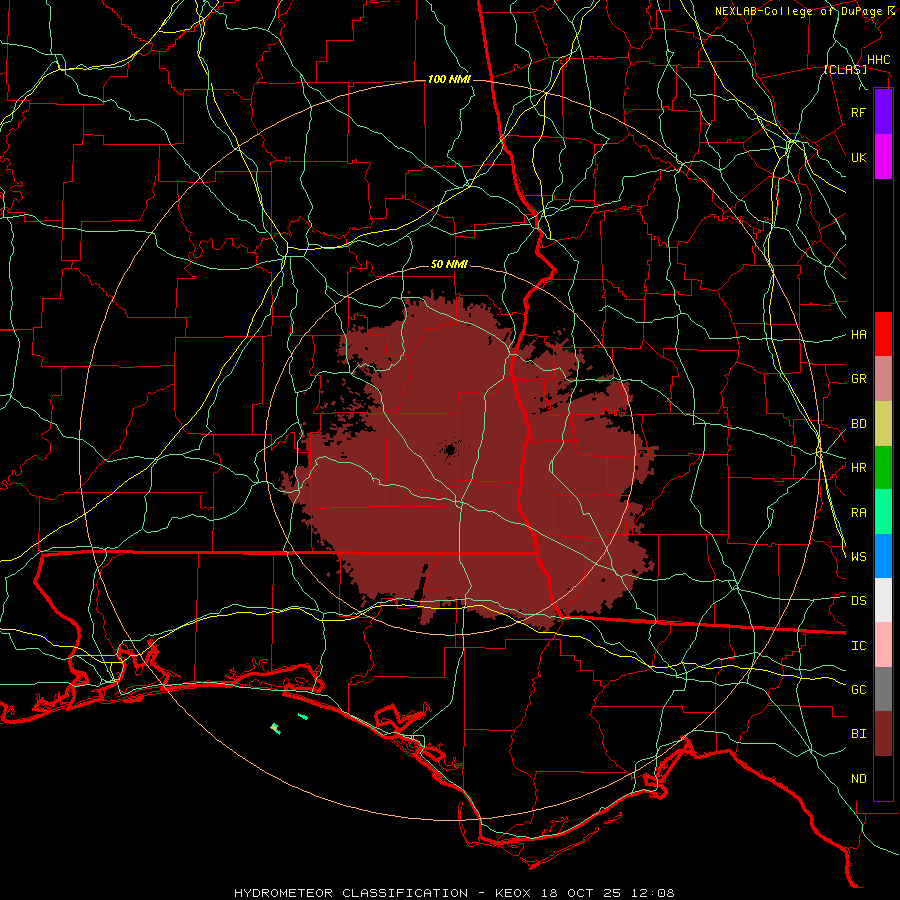
Task: Click the BI legend label
Action: pyautogui.click(x=858, y=734)
